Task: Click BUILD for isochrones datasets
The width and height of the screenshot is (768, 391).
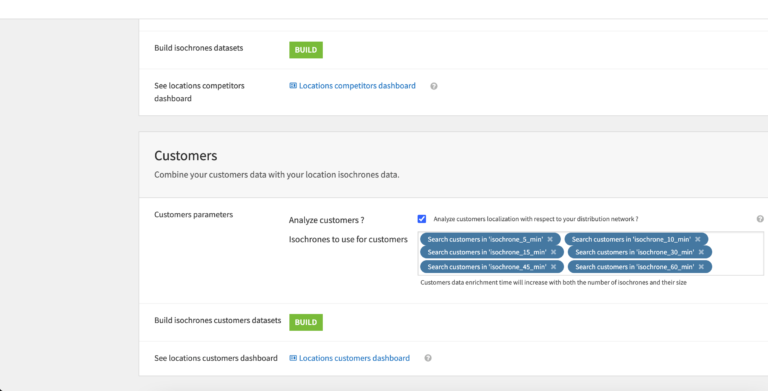Action: 306,50
